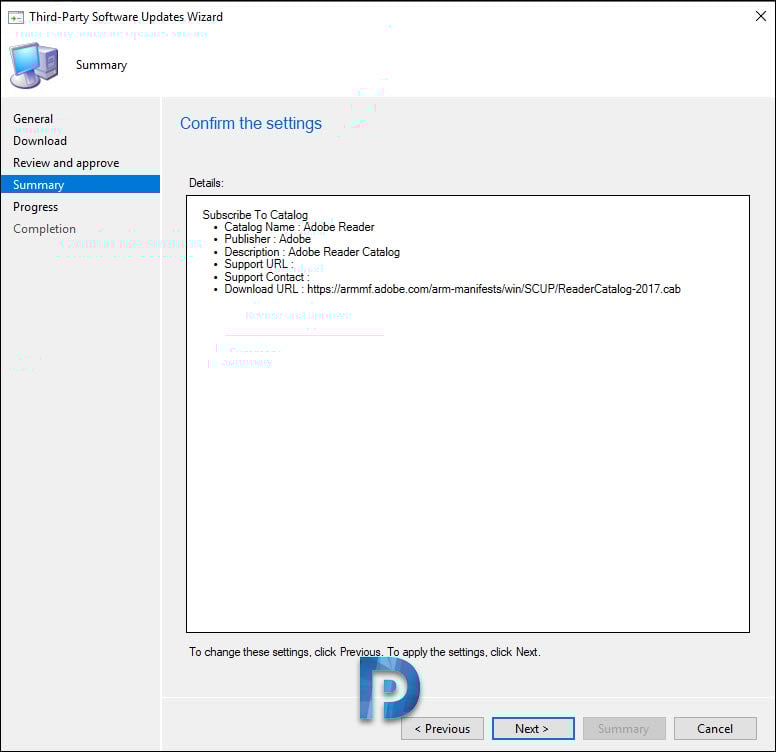Click the Catalog Name : Adobe Reader line
Viewport: 776px width, 752px height.
point(299,227)
